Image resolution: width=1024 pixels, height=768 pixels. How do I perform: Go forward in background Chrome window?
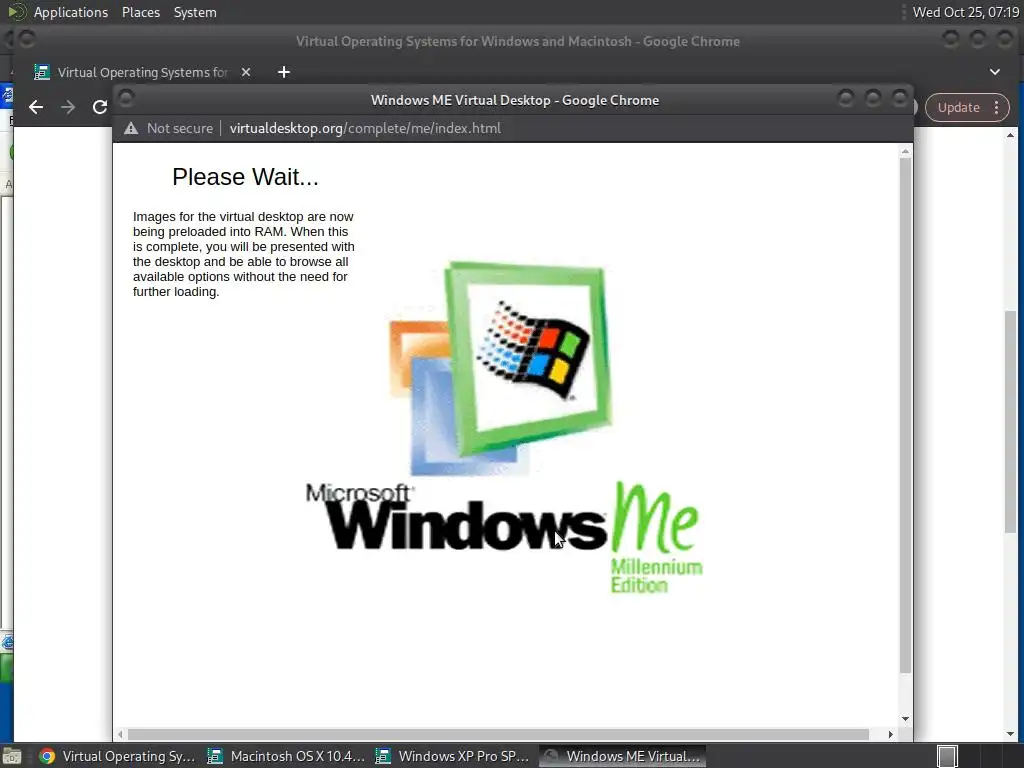coord(68,107)
